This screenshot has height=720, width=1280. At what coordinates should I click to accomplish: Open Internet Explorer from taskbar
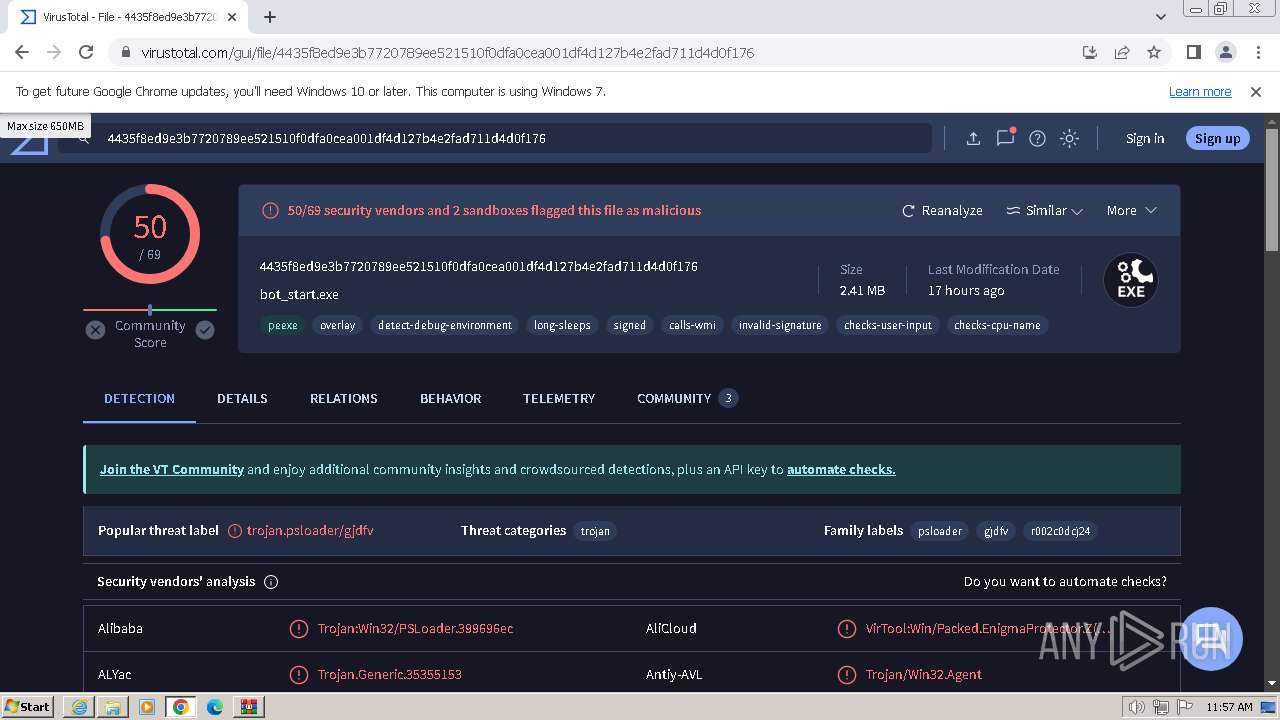pos(79,707)
